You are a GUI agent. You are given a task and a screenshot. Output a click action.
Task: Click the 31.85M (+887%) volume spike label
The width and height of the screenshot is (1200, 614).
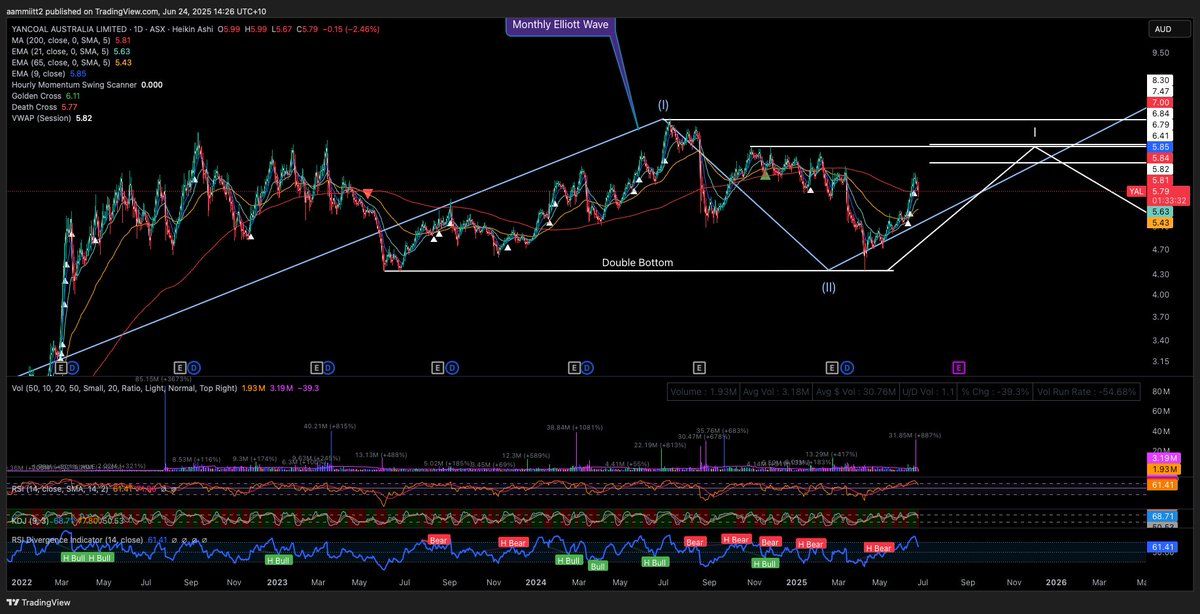[915, 435]
